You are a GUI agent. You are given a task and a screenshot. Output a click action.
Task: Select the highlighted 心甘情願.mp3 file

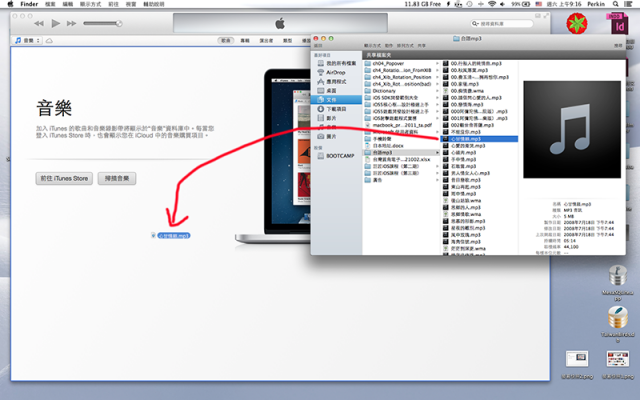480,139
